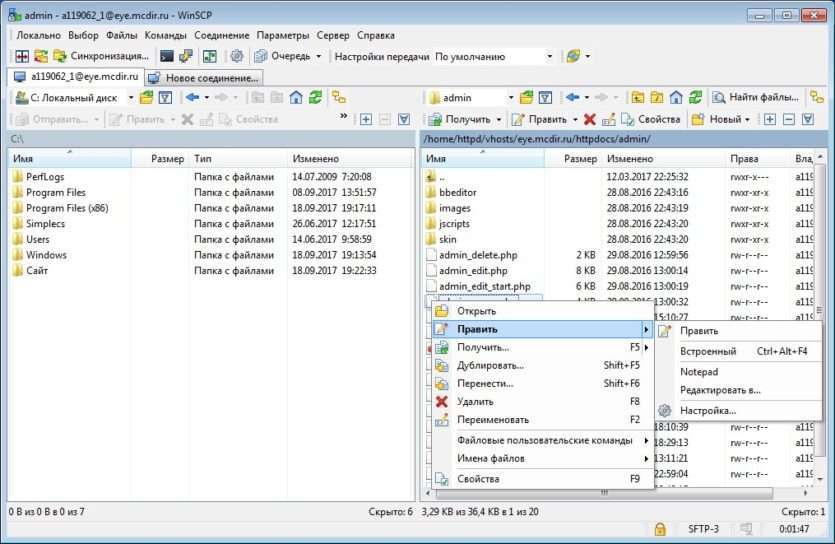Image resolution: width=835 pixels, height=544 pixels.
Task: Click the lock icon in status bar
Action: pyautogui.click(x=660, y=529)
